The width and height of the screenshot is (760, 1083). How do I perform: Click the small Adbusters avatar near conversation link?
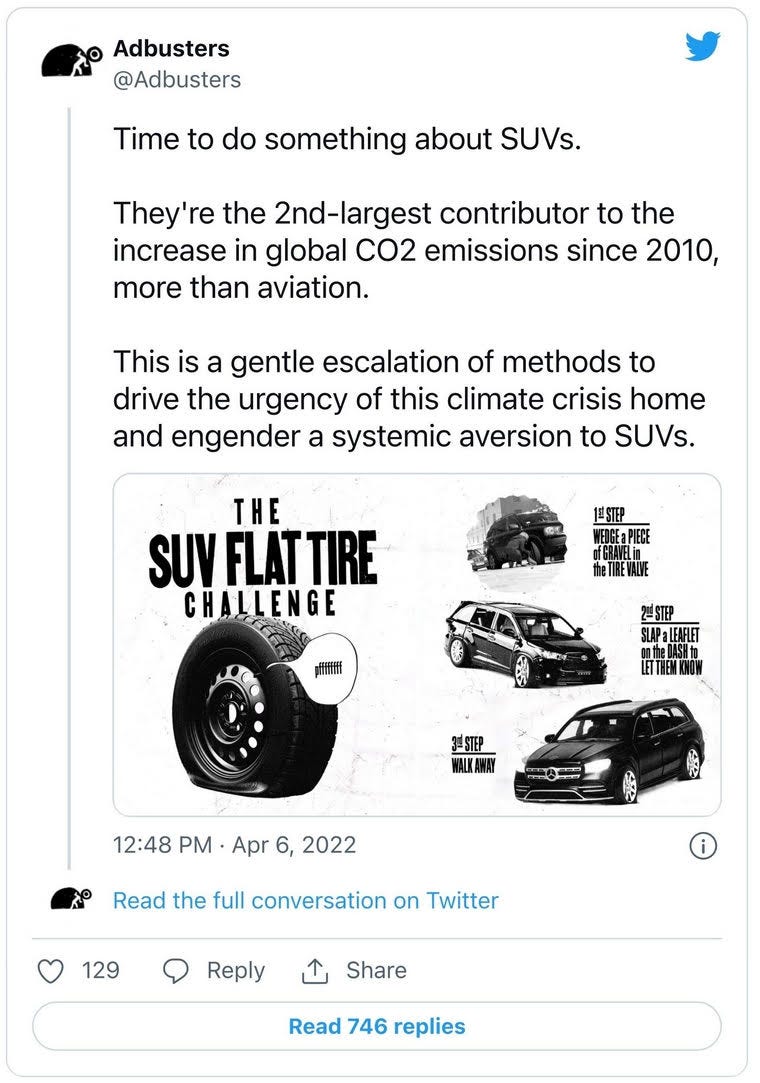coord(70,899)
